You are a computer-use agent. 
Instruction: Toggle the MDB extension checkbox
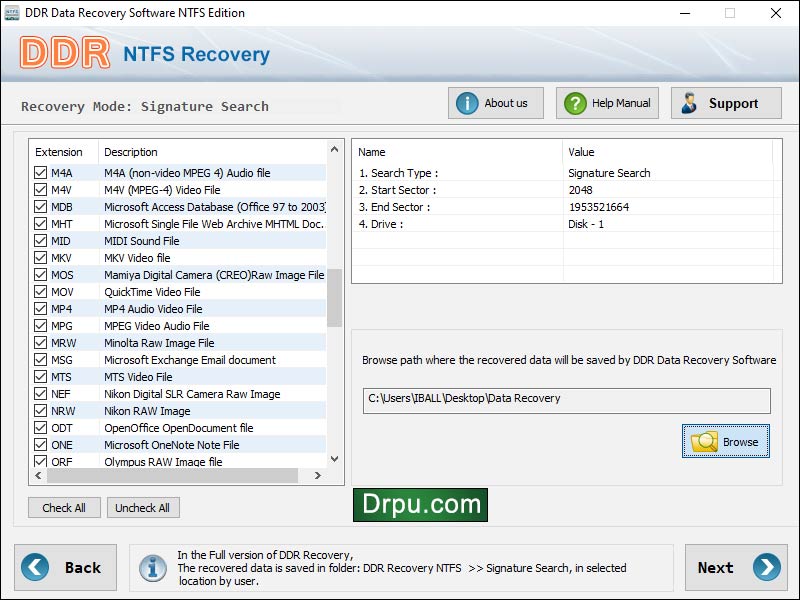(x=40, y=207)
